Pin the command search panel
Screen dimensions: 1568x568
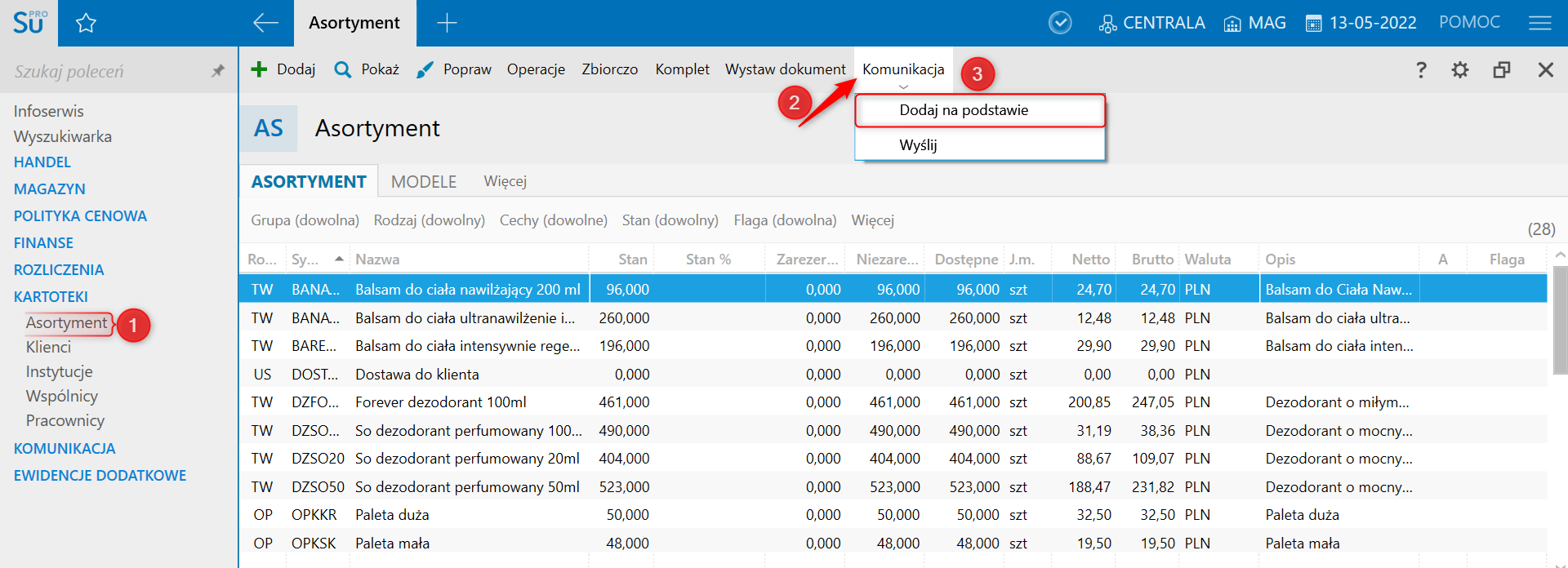[x=217, y=71]
